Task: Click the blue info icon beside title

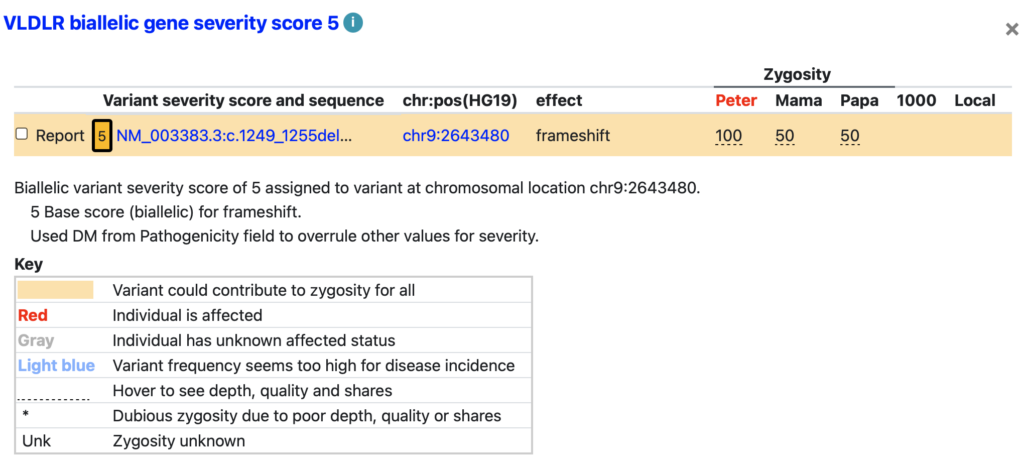Action: point(353,24)
